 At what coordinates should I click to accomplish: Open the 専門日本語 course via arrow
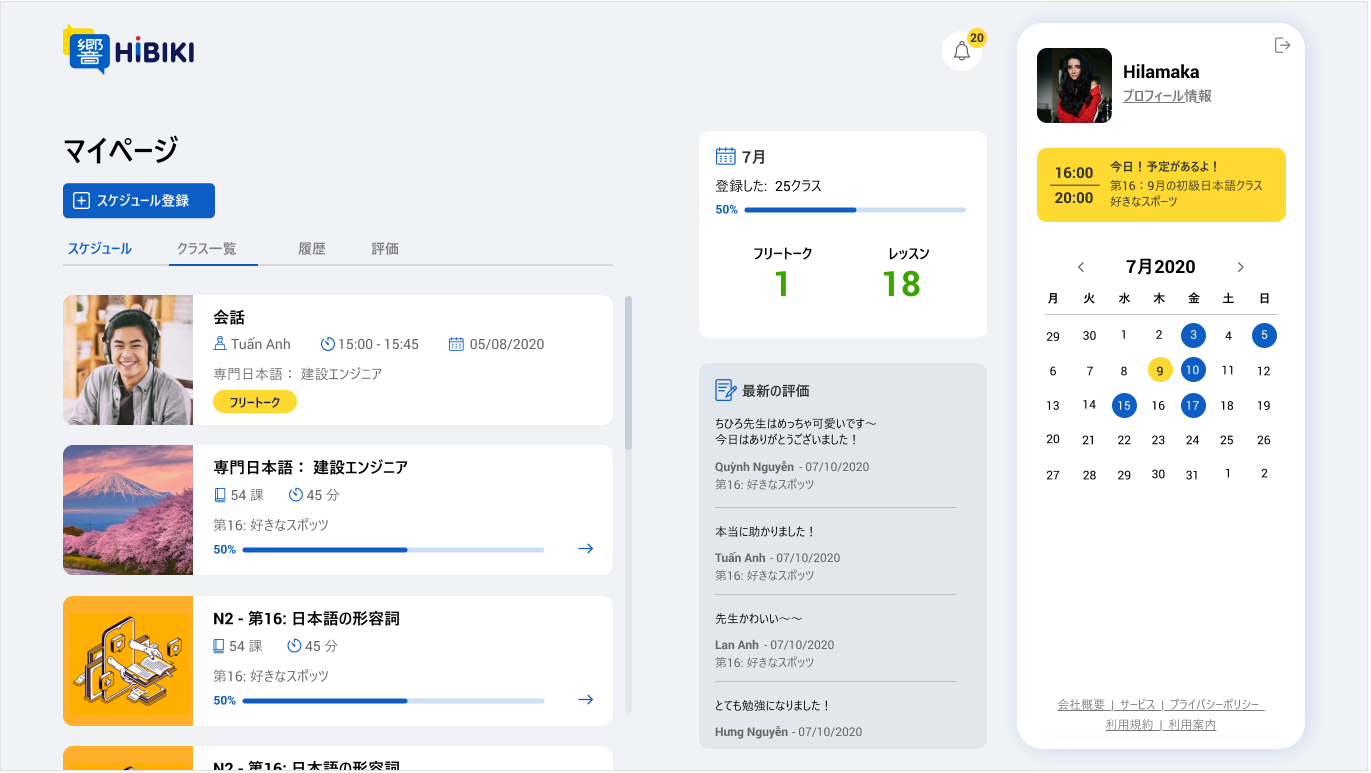(585, 548)
